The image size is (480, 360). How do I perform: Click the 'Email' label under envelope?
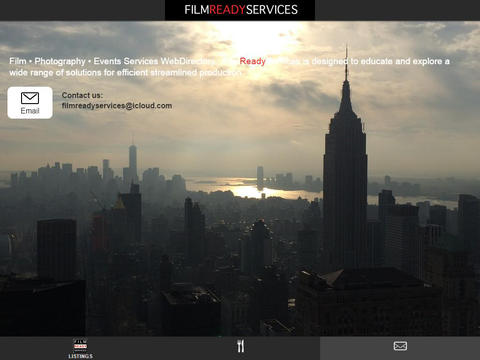(x=30, y=111)
